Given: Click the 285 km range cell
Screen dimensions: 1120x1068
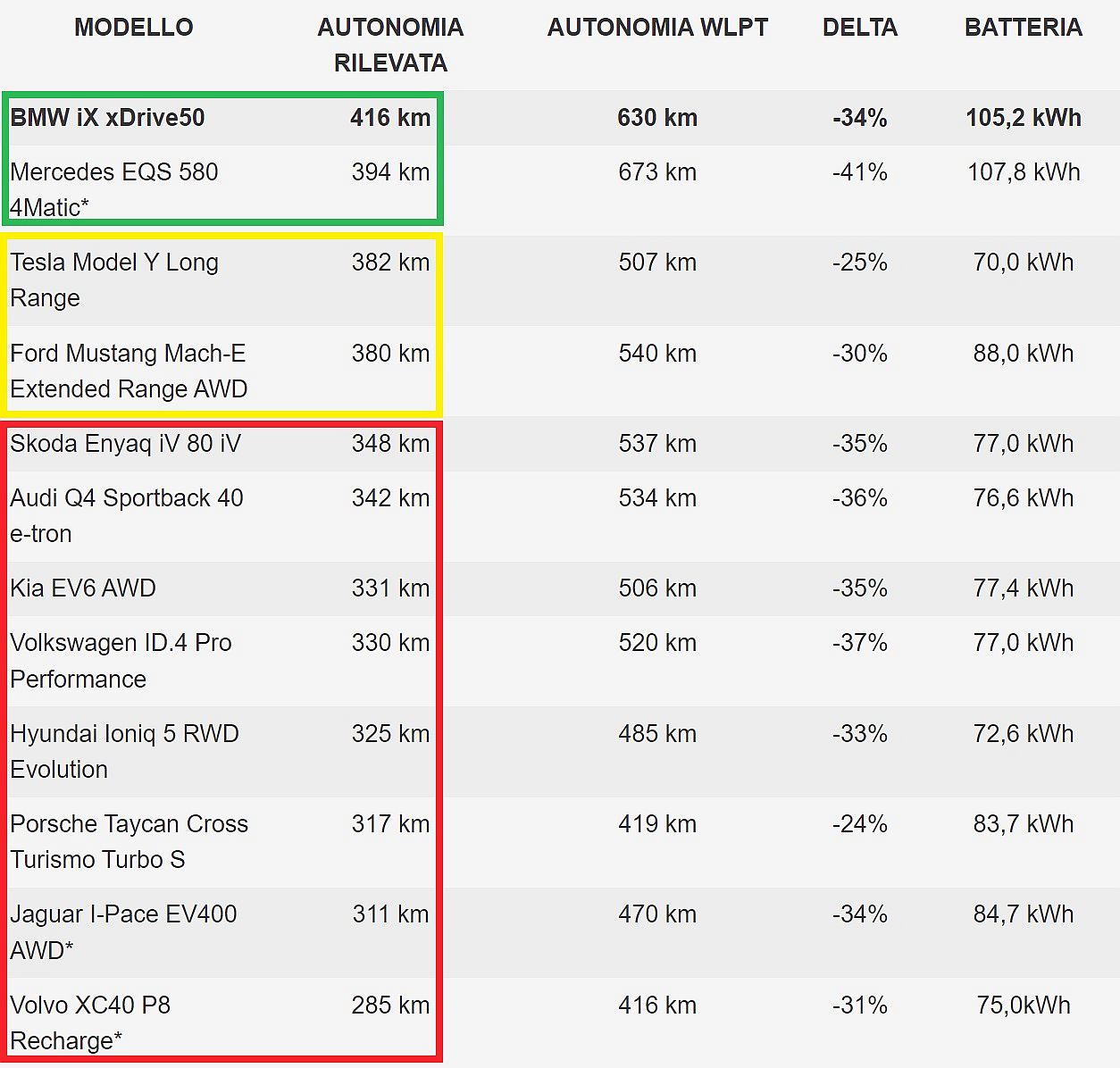Looking at the screenshot, I should pyautogui.click(x=390, y=1005).
